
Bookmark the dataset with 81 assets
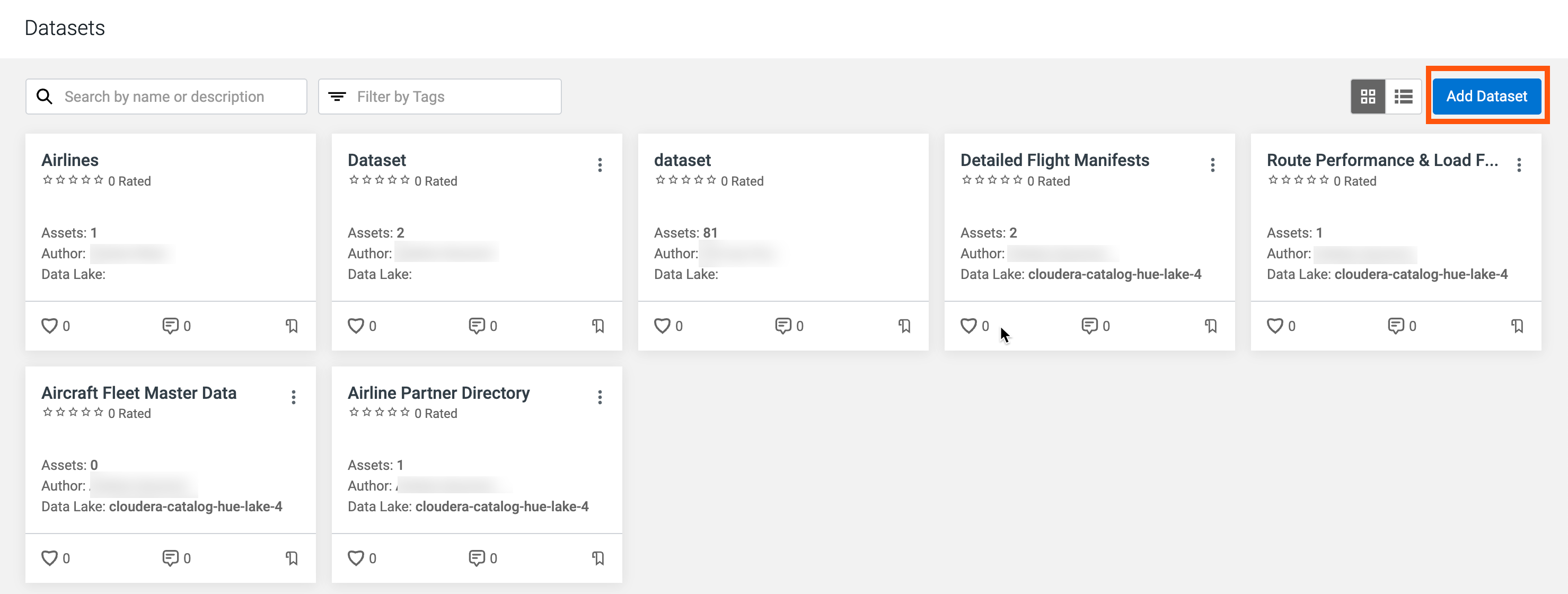pos(904,326)
